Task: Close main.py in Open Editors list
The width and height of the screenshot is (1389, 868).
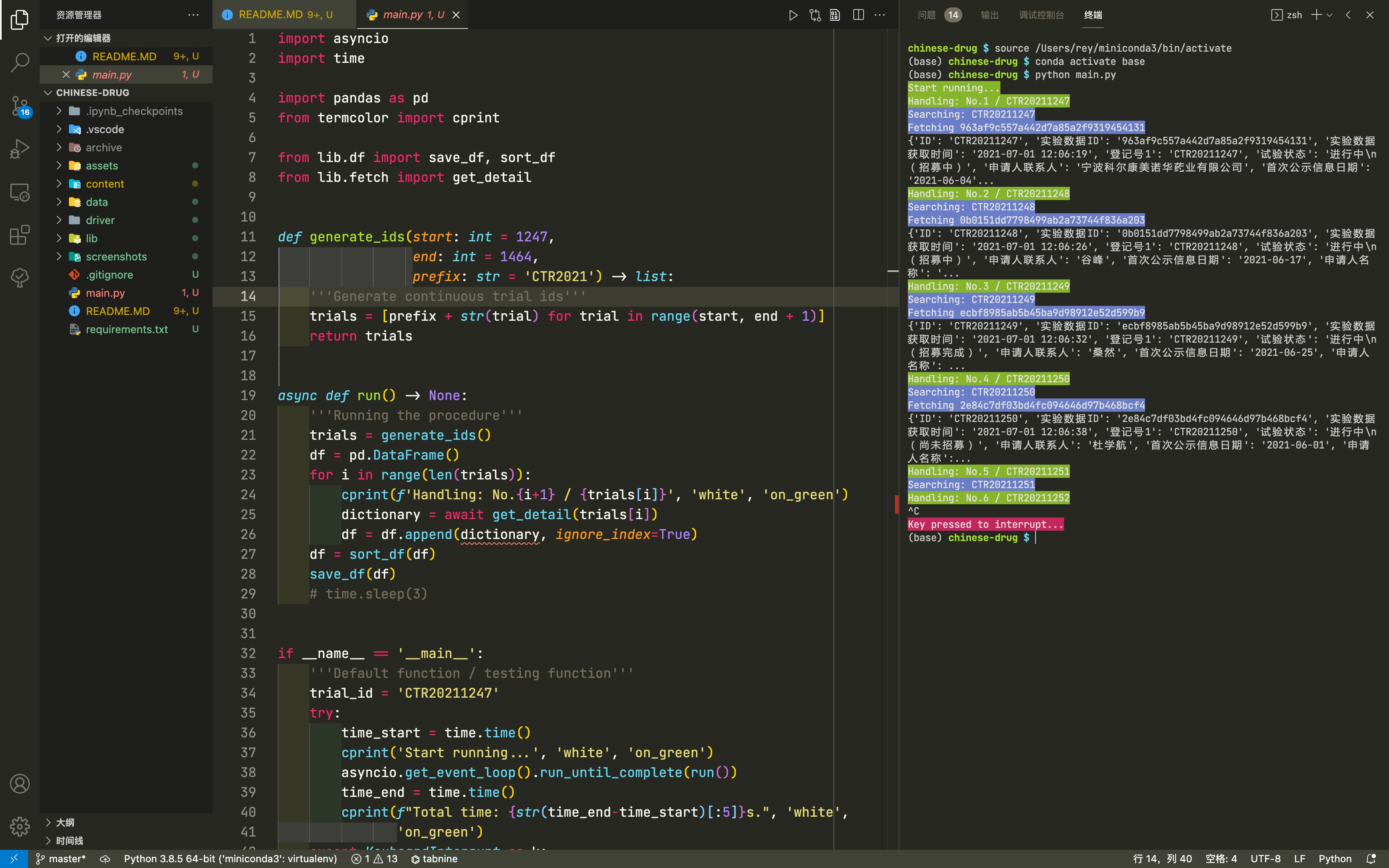Action: coord(66,75)
